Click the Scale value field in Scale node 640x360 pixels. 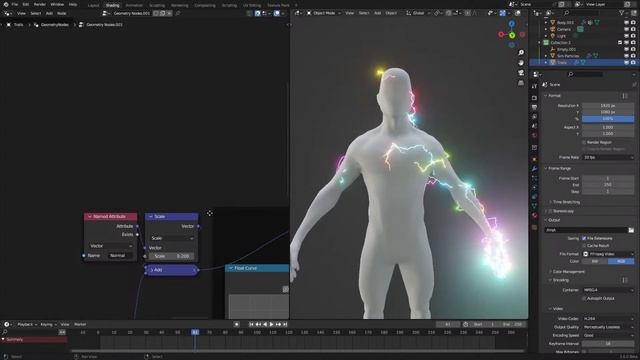[x=171, y=256]
